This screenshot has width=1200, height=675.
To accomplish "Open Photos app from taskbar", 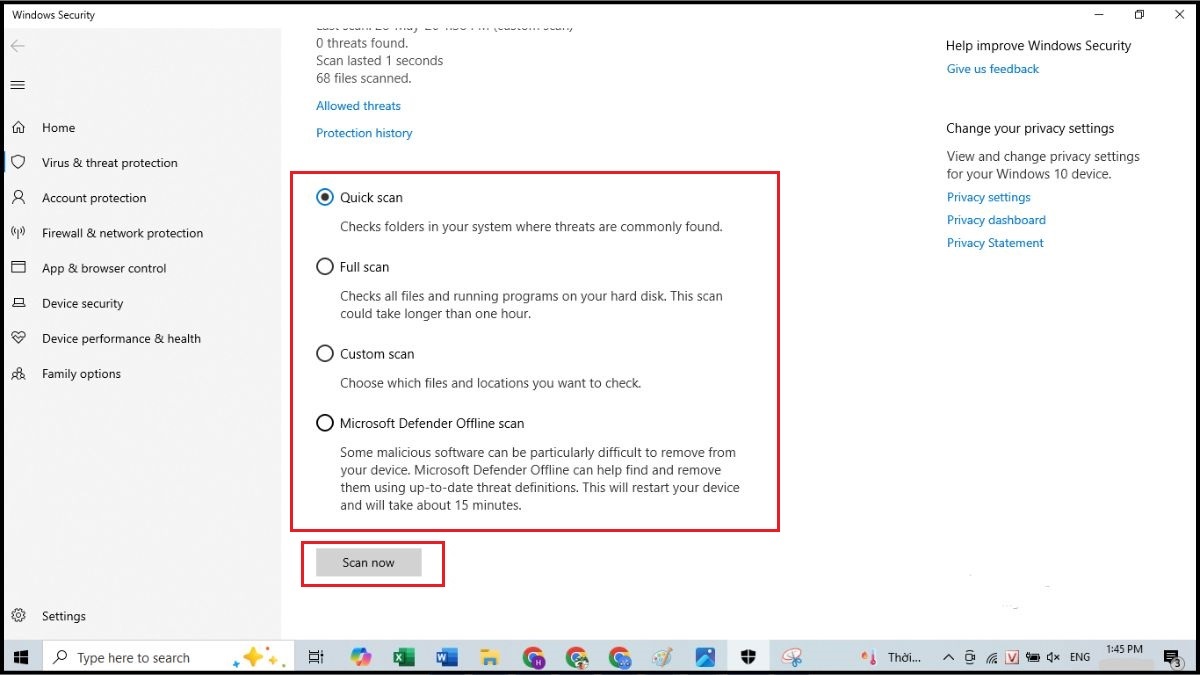I will click(705, 657).
